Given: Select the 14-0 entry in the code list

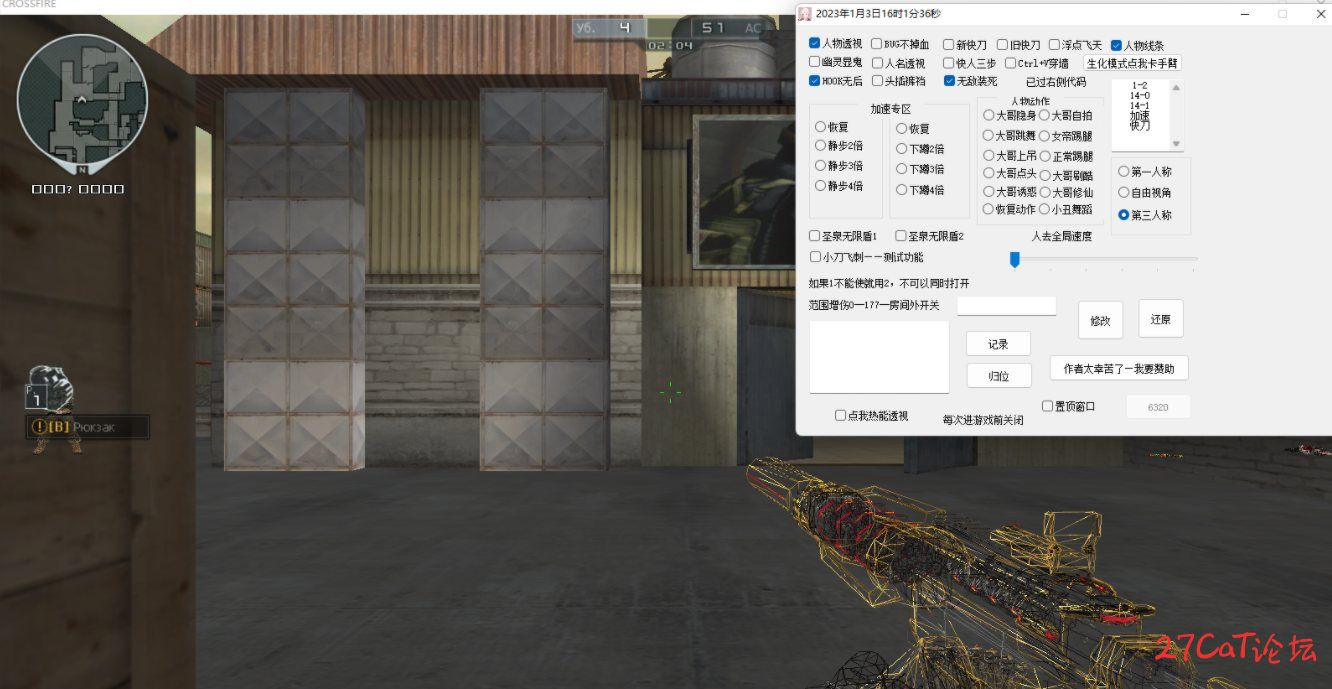Looking at the screenshot, I should pos(1139,96).
